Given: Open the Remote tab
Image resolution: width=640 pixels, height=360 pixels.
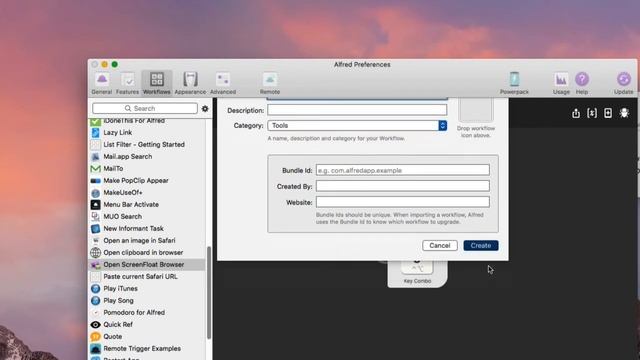Looking at the screenshot, I should click(270, 83).
